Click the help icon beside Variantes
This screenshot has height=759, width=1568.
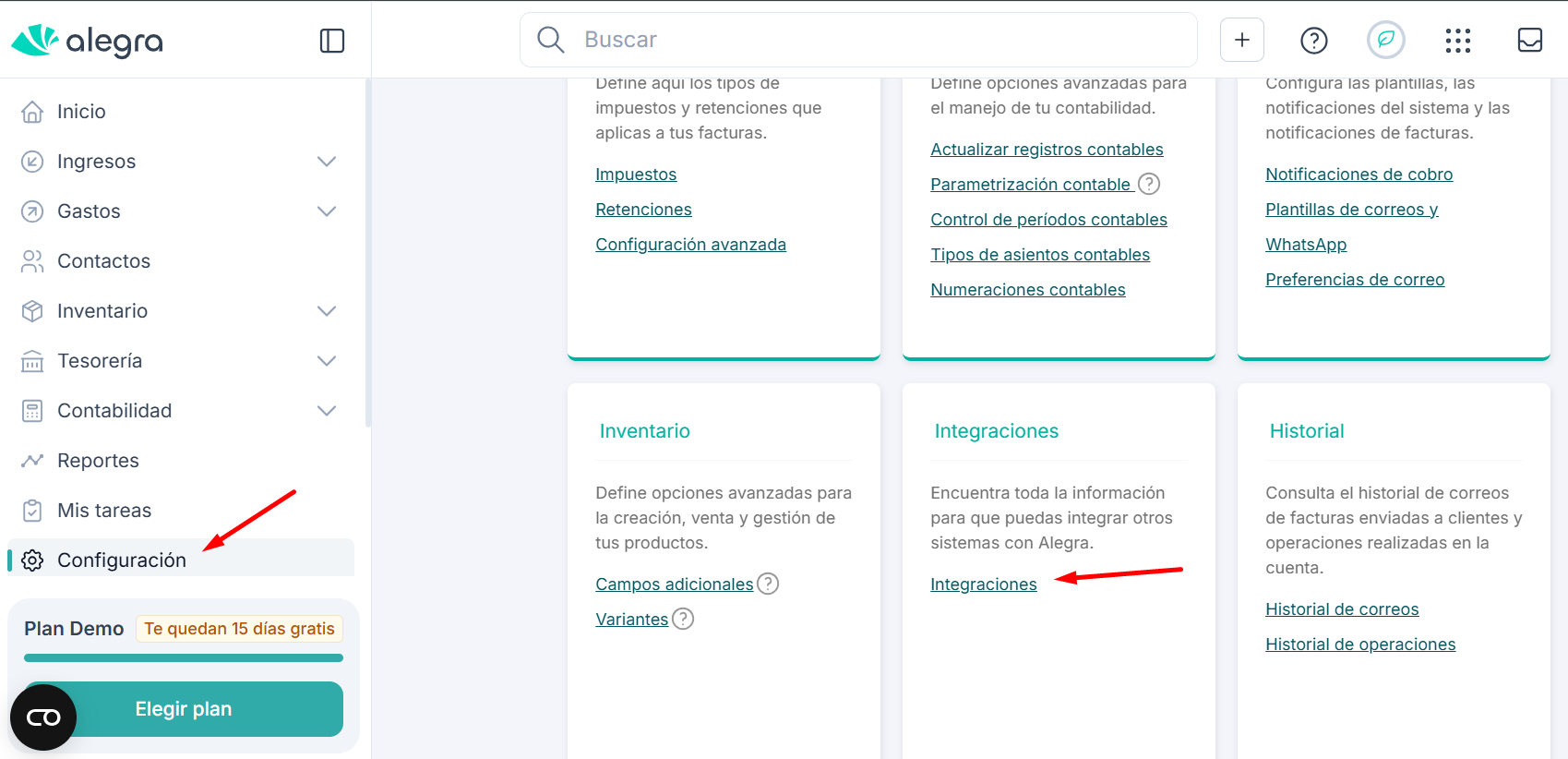point(683,619)
